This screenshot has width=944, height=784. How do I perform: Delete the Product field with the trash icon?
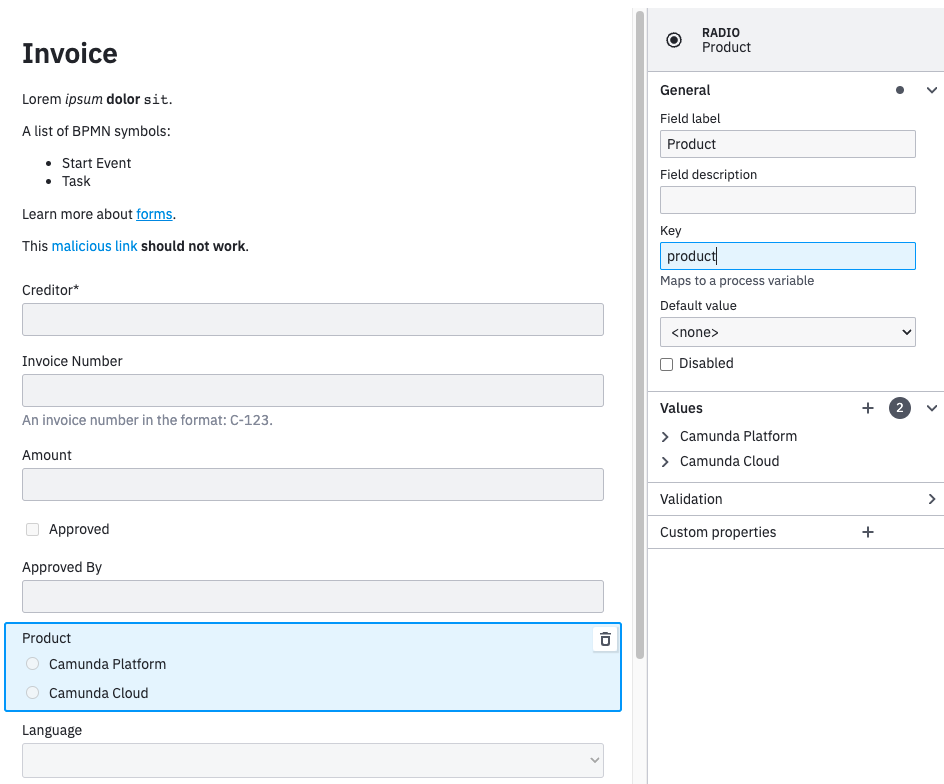[x=604, y=639]
